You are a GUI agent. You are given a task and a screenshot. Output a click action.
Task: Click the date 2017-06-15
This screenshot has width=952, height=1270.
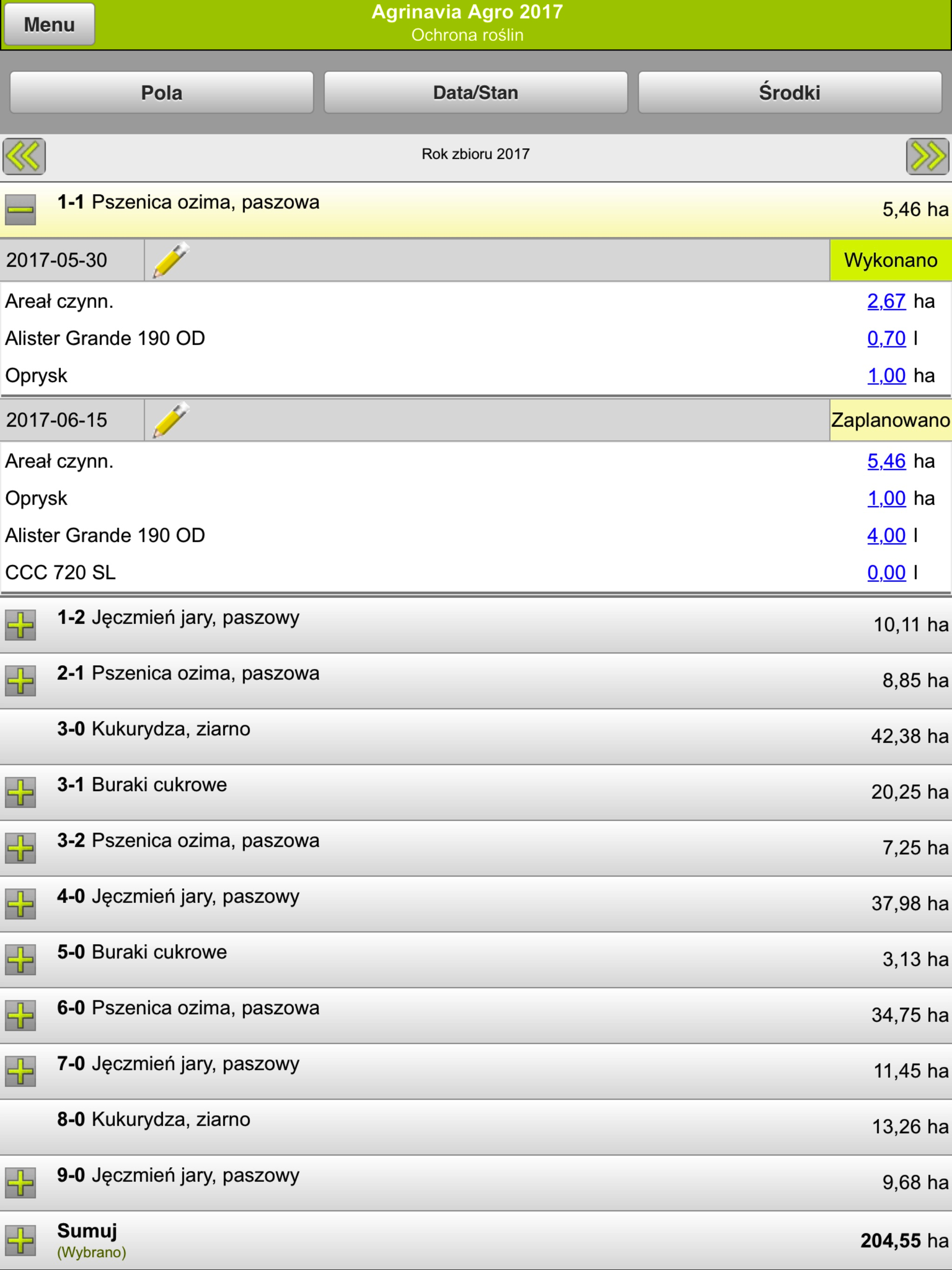click(x=57, y=420)
